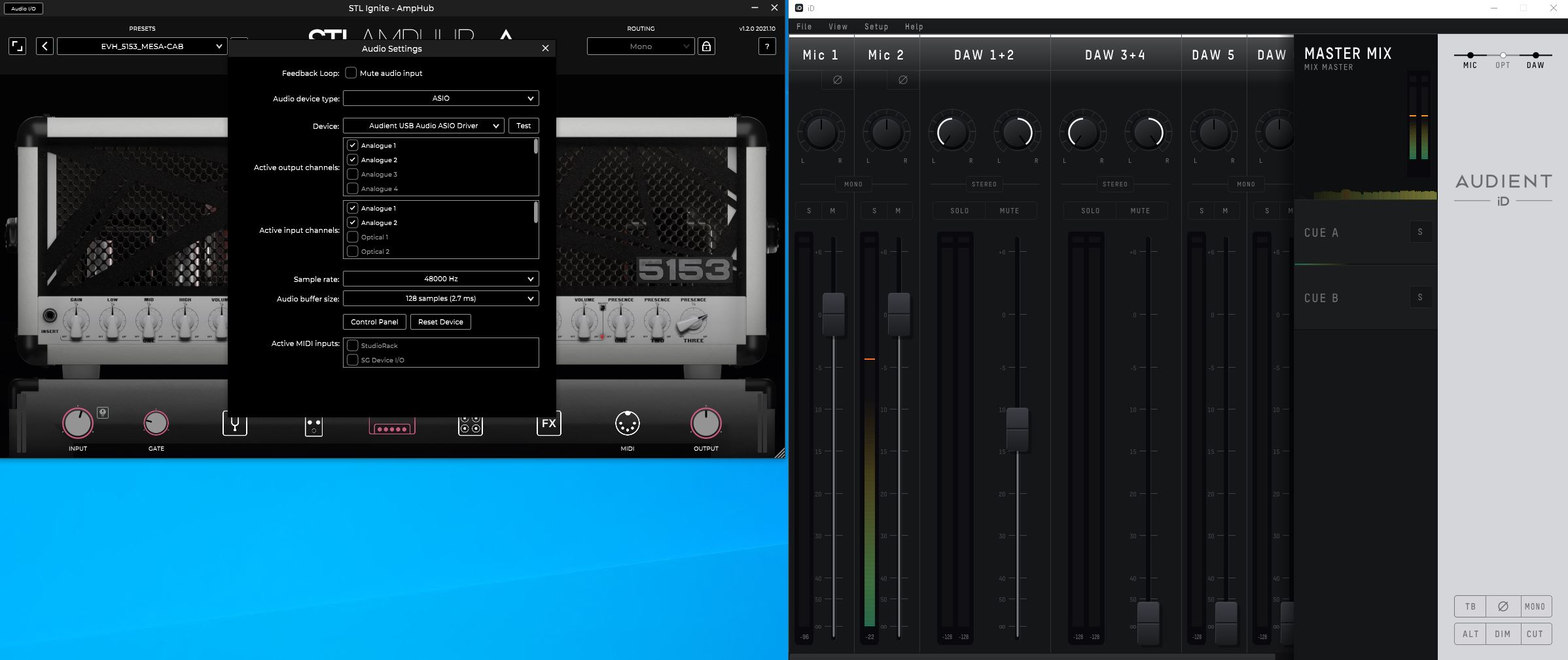Open the tuner in AmpHub

coord(235,423)
